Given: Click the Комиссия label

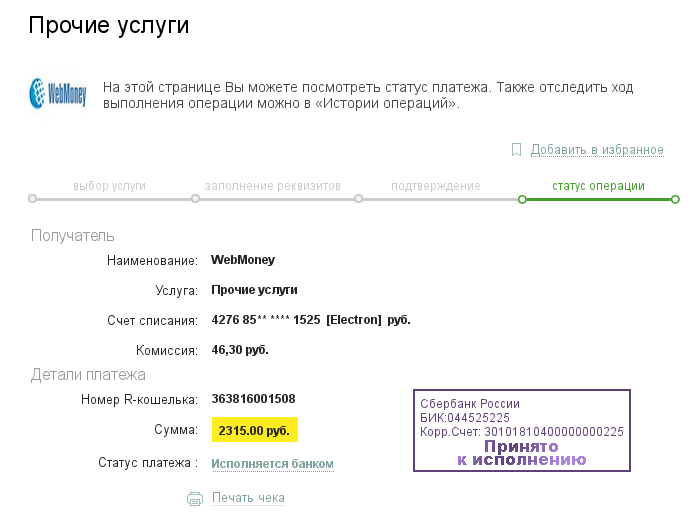Looking at the screenshot, I should [x=167, y=350].
